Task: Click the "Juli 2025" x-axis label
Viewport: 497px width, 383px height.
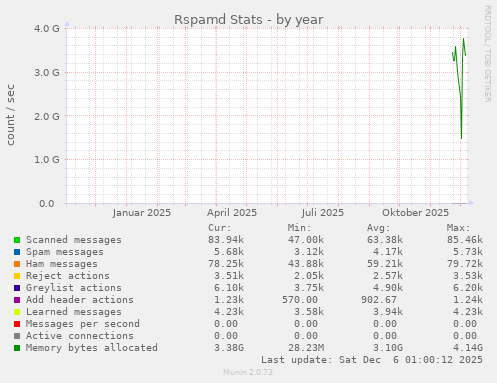Action: coord(323,213)
